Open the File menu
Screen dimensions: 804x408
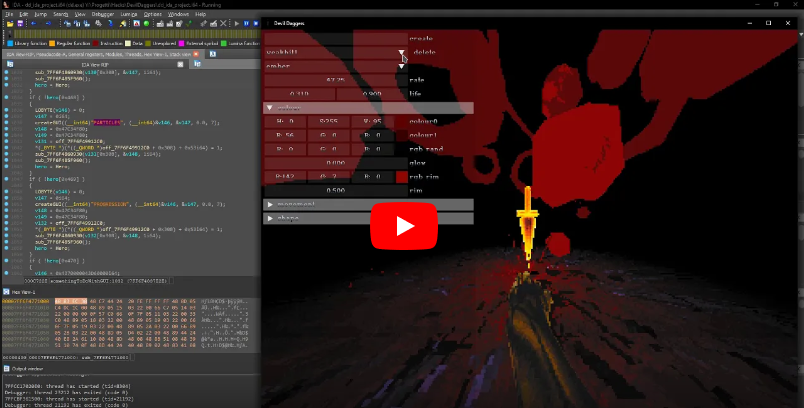point(9,14)
